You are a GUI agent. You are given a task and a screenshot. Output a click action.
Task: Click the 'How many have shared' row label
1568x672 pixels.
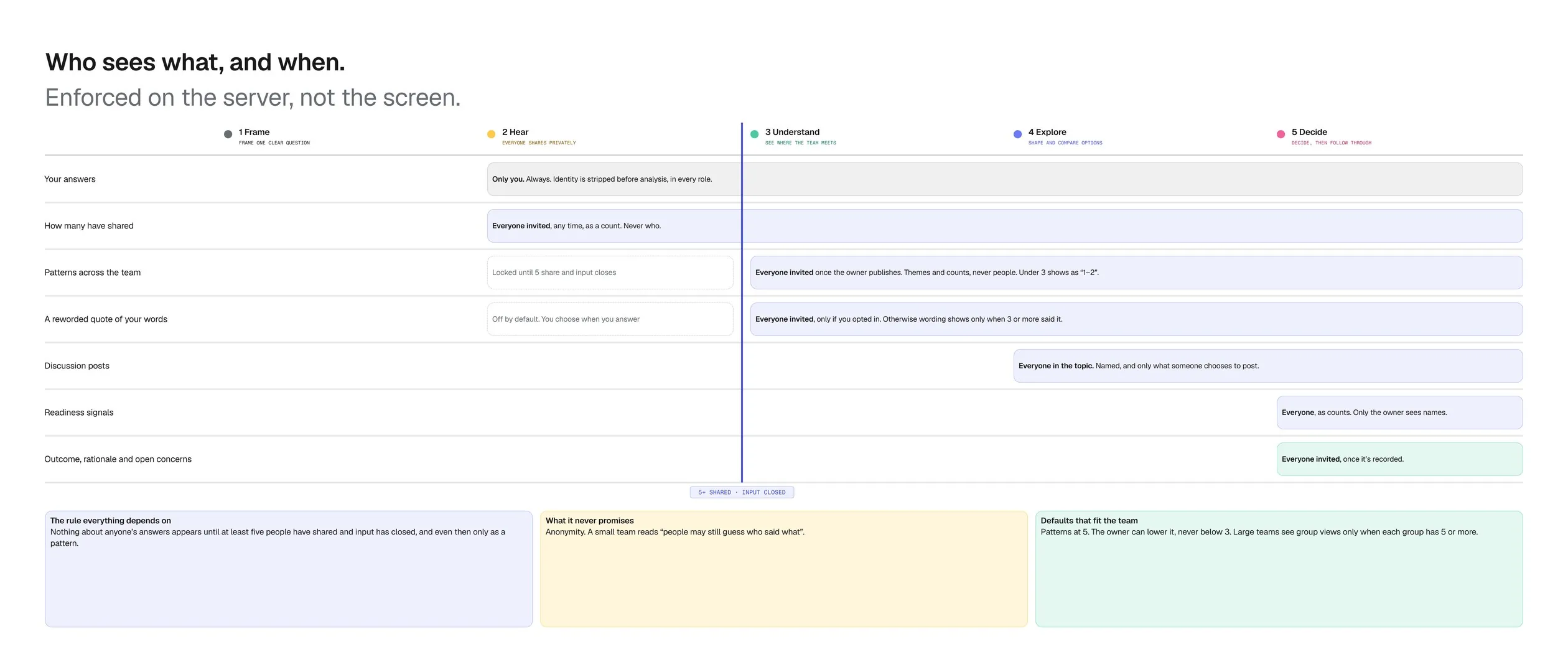point(89,226)
